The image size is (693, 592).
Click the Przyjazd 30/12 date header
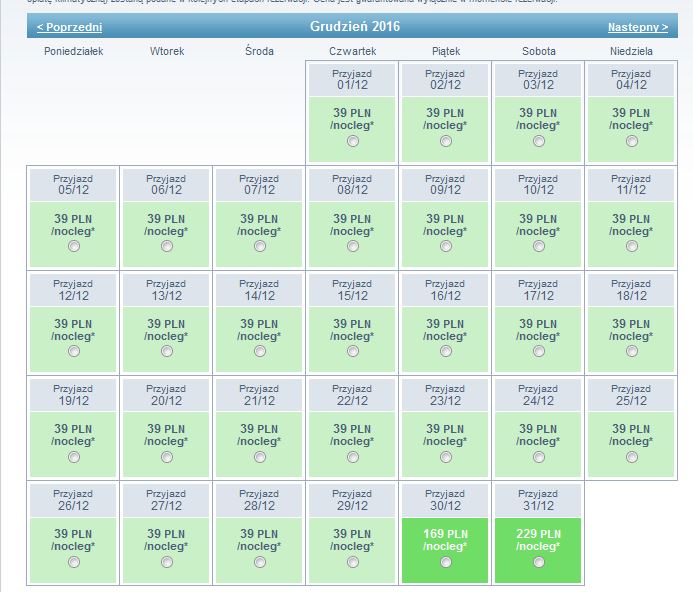[445, 500]
